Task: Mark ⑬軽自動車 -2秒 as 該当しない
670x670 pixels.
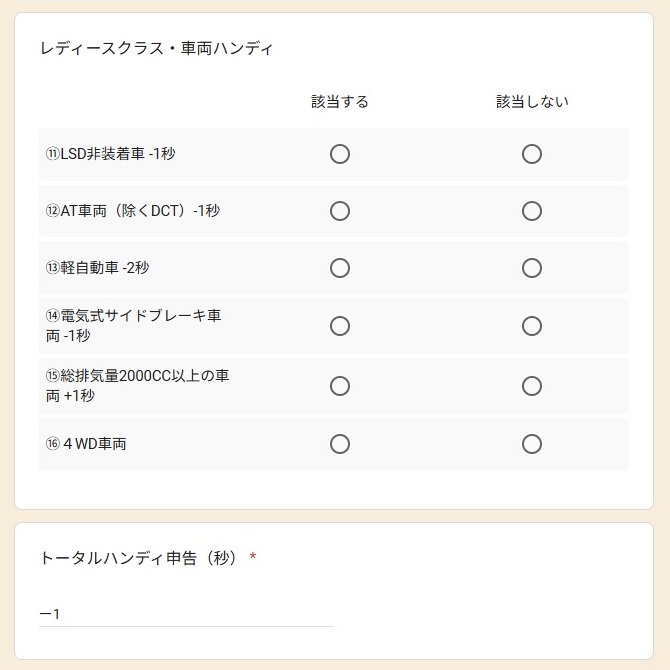Action: pyautogui.click(x=532, y=268)
